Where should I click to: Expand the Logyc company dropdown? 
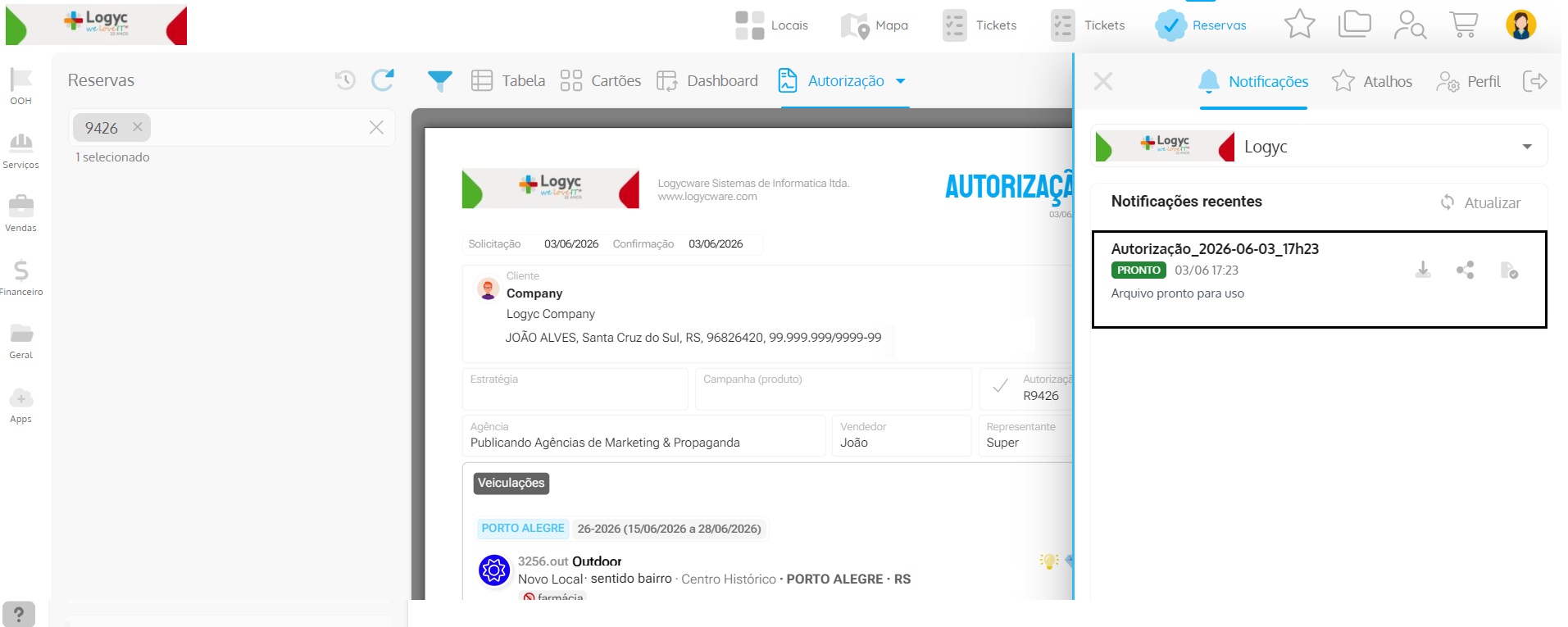click(x=1527, y=147)
